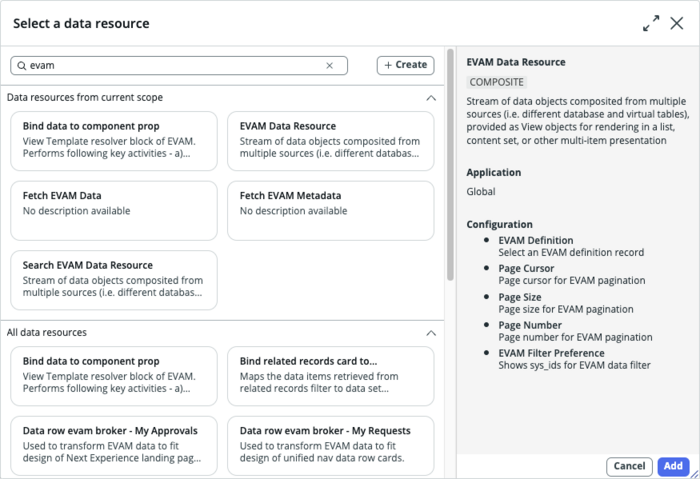The image size is (700, 479).
Task: Click the Page Number configuration item
Action: (x=575, y=331)
